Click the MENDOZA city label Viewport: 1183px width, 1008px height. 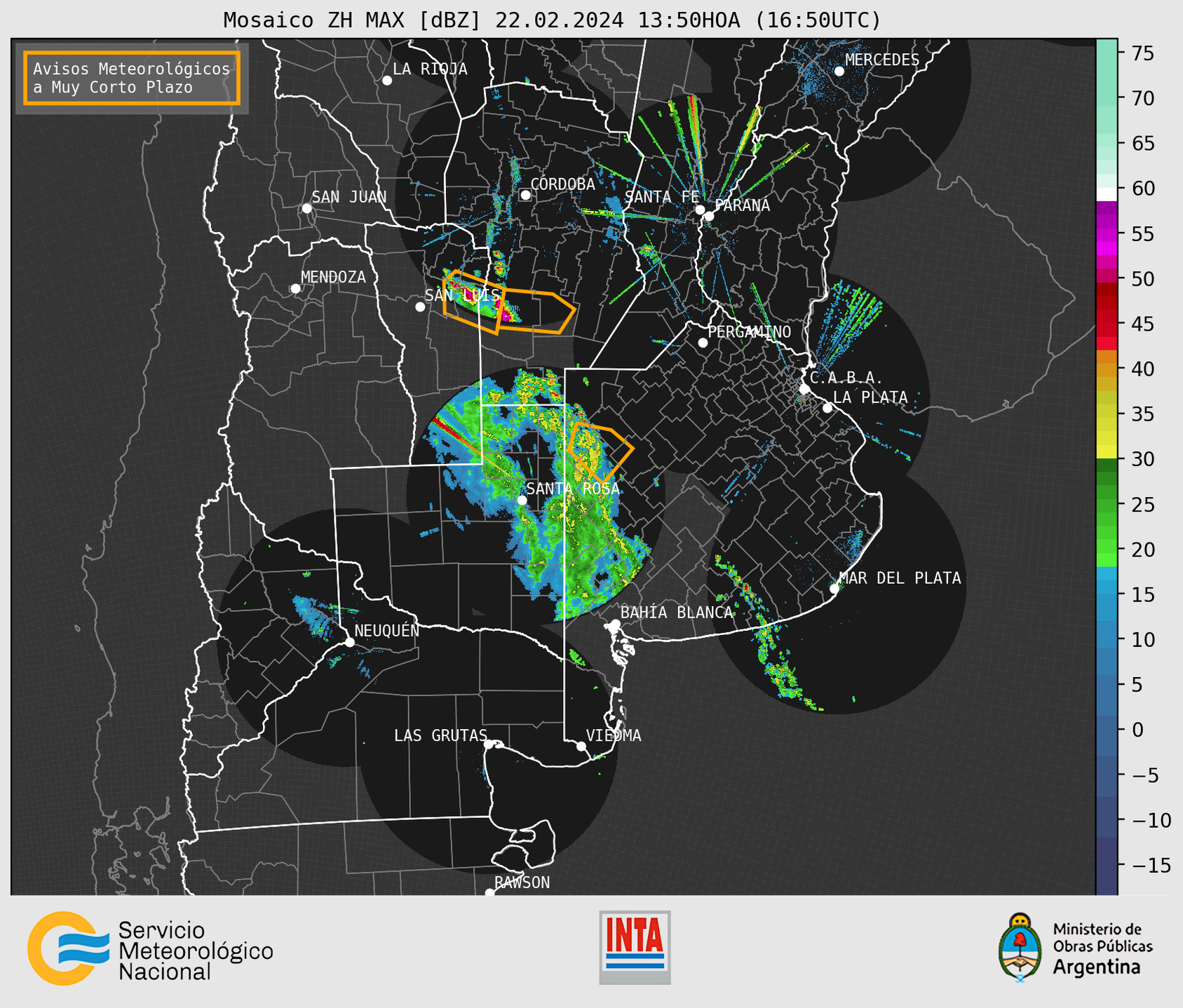[x=333, y=277]
